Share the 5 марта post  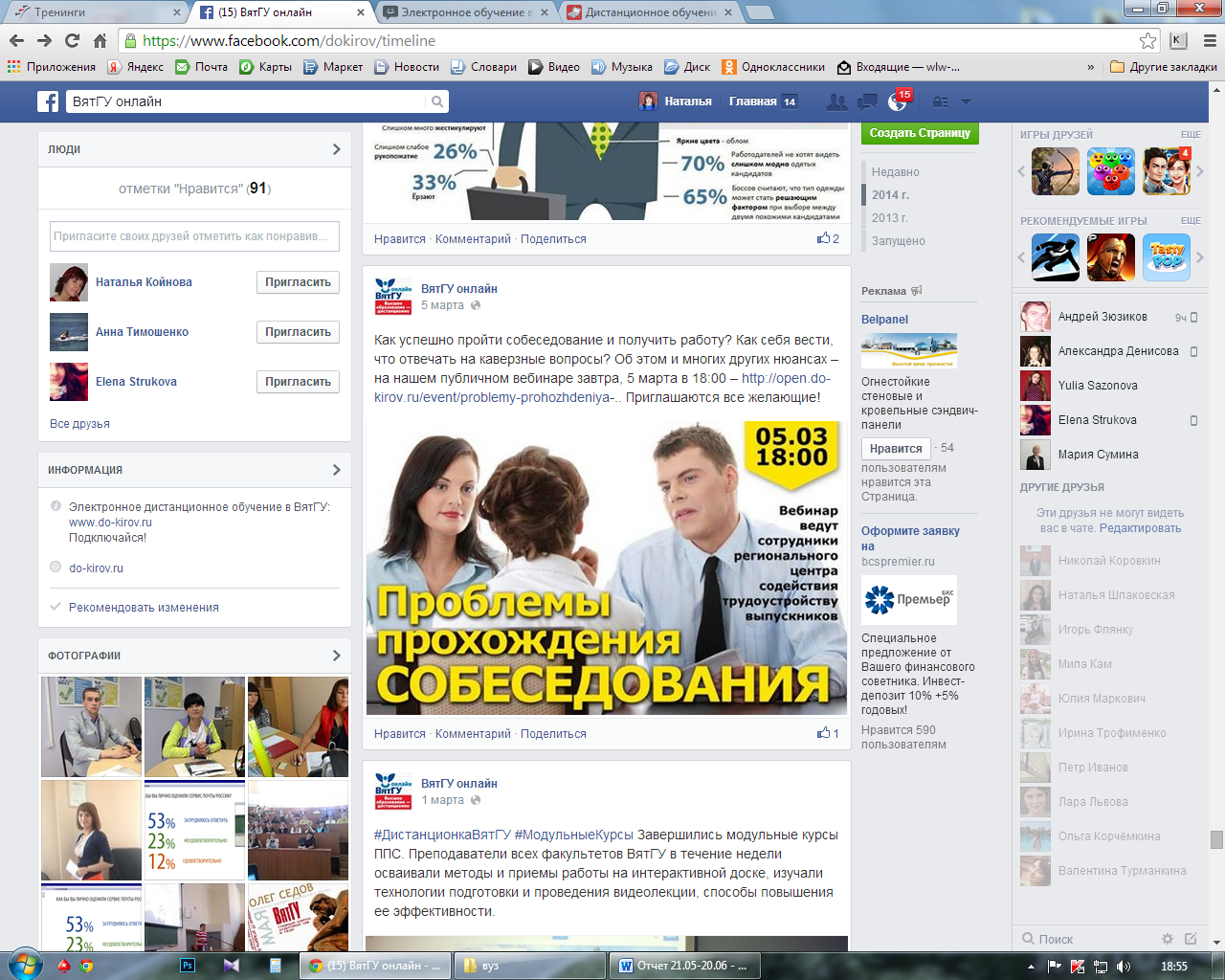[553, 734]
